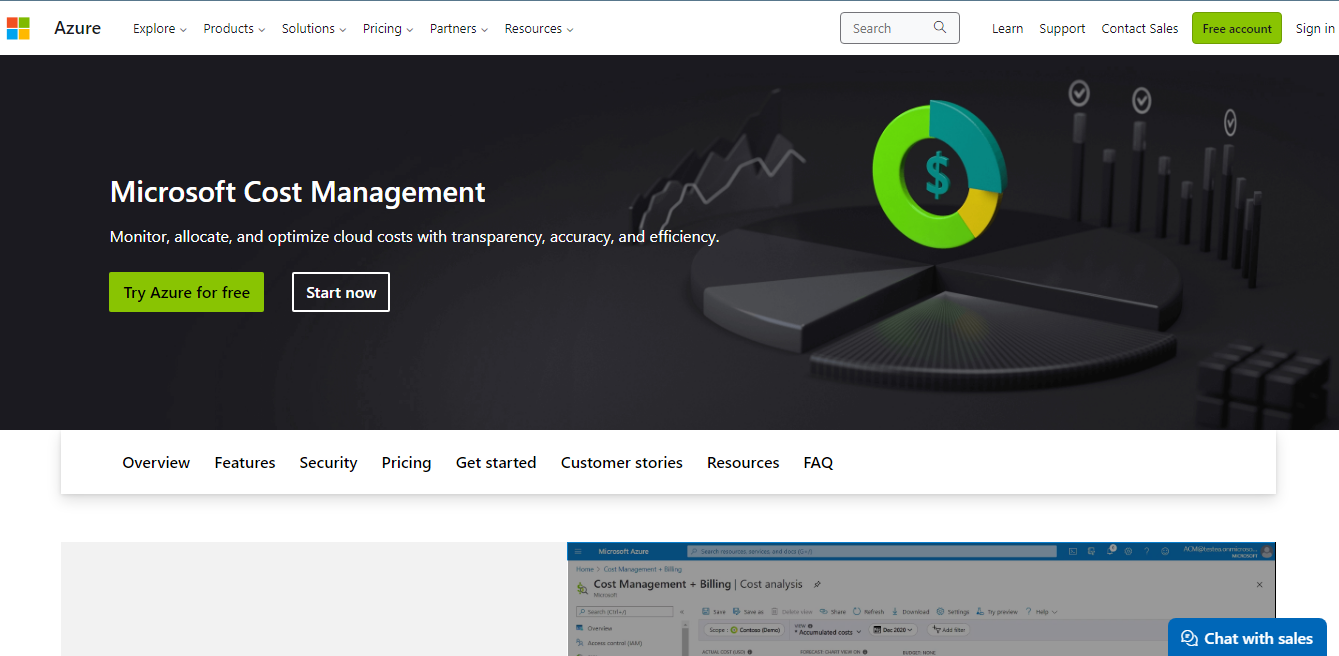Select Pricing in the section navigation bar
Image resolution: width=1339 pixels, height=656 pixels.
[x=406, y=462]
